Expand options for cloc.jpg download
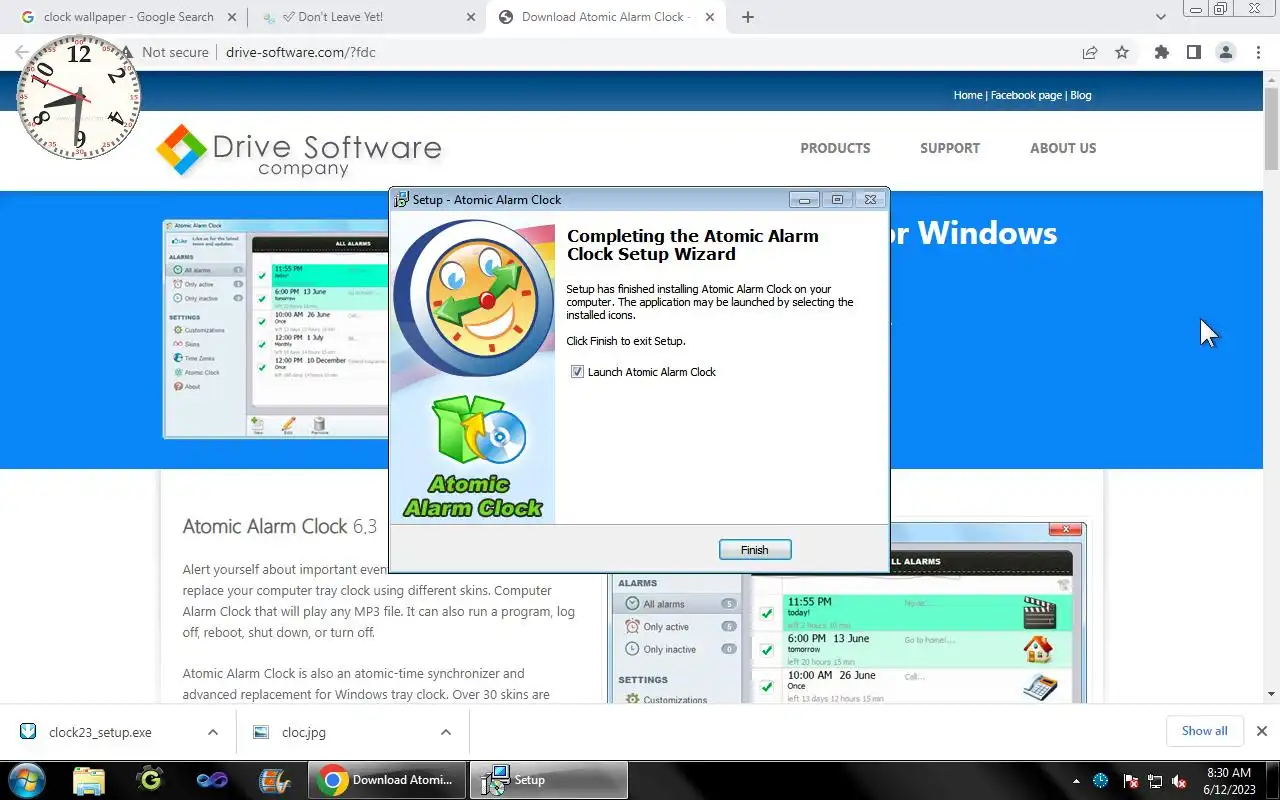The height and width of the screenshot is (800, 1280). 446,732
